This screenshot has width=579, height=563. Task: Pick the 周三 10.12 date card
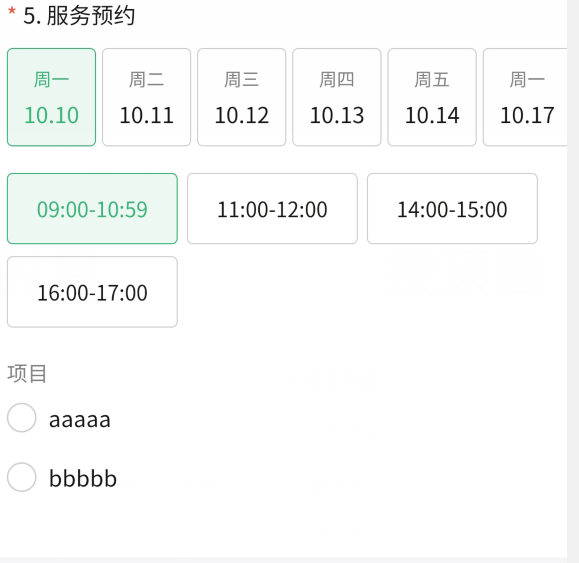point(241,97)
